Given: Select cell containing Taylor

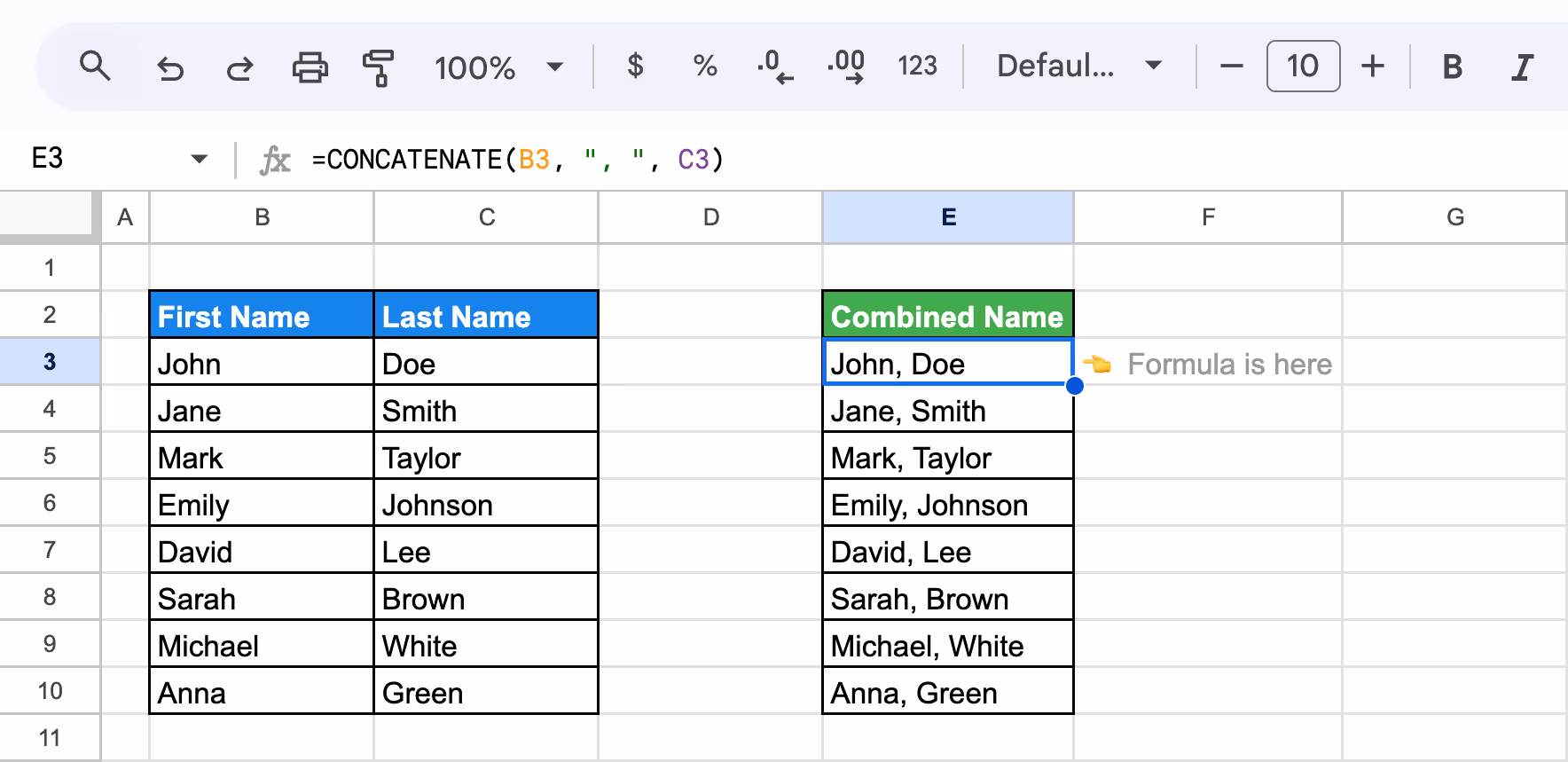Looking at the screenshot, I should tap(486, 456).
